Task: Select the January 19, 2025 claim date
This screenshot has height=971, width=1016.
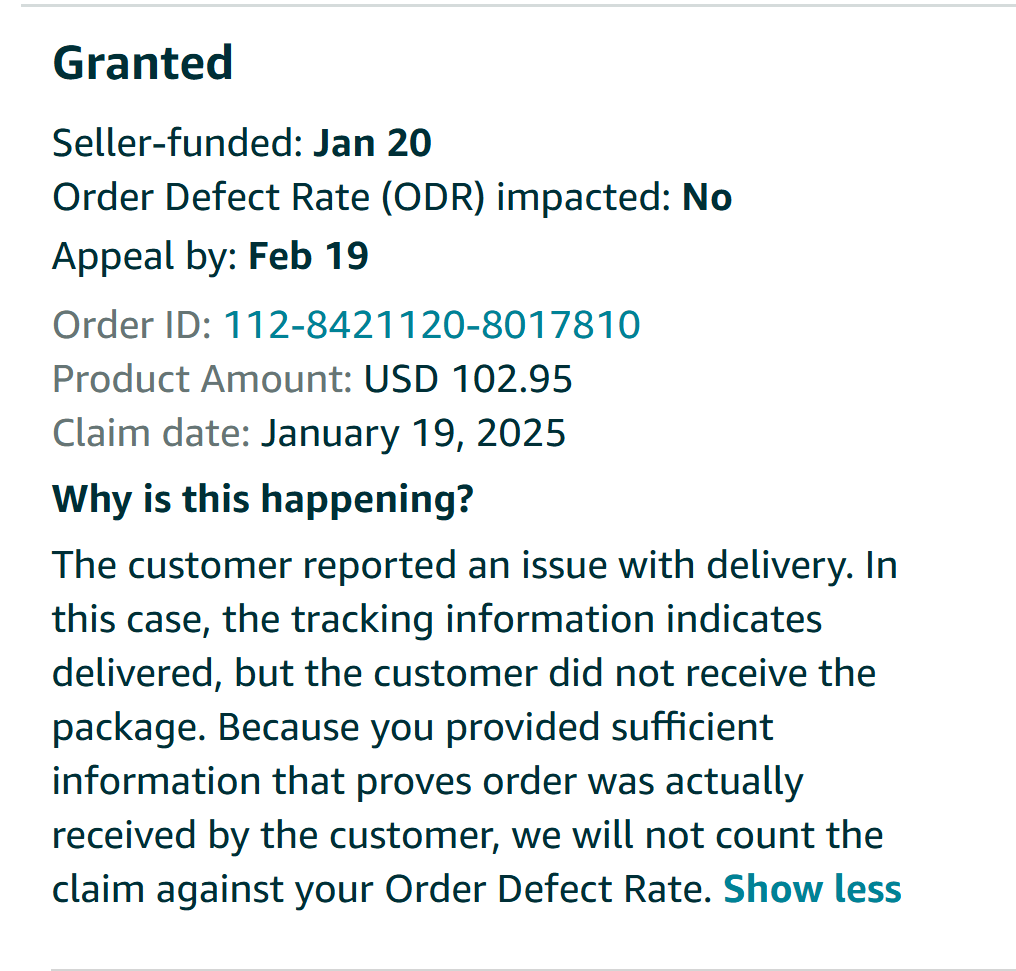Action: (x=413, y=433)
